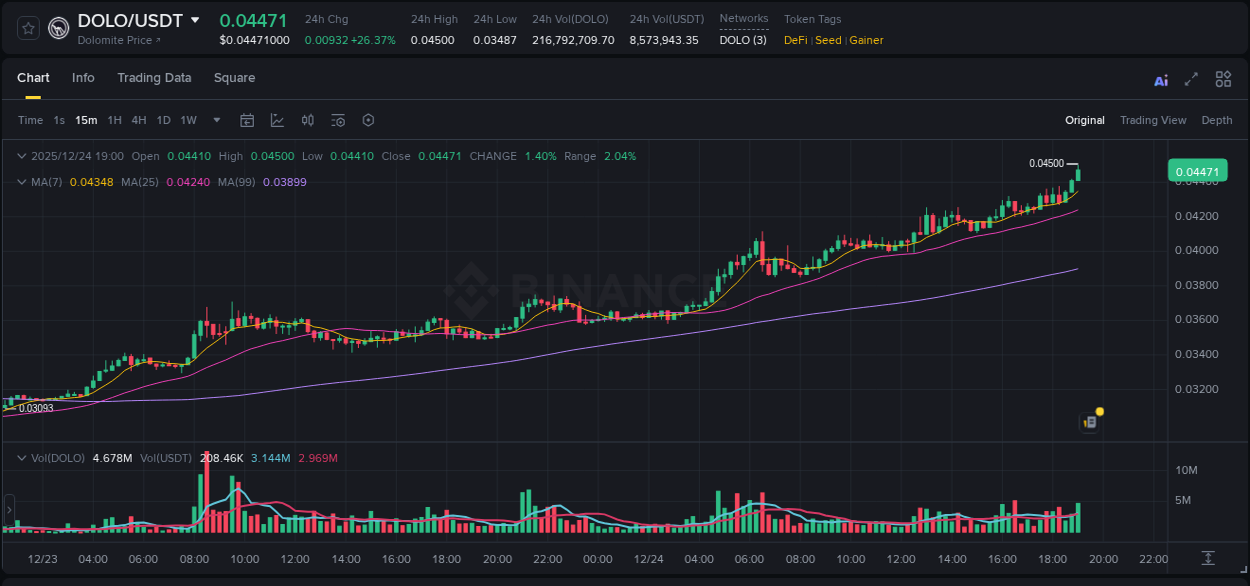This screenshot has width=1250, height=586.
Task: Switch to the Trading Data tab
Action: 154,77
